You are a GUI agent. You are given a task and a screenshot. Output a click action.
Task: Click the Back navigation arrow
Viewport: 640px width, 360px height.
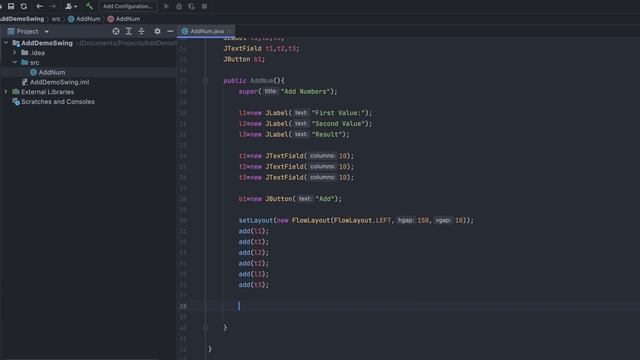40,6
